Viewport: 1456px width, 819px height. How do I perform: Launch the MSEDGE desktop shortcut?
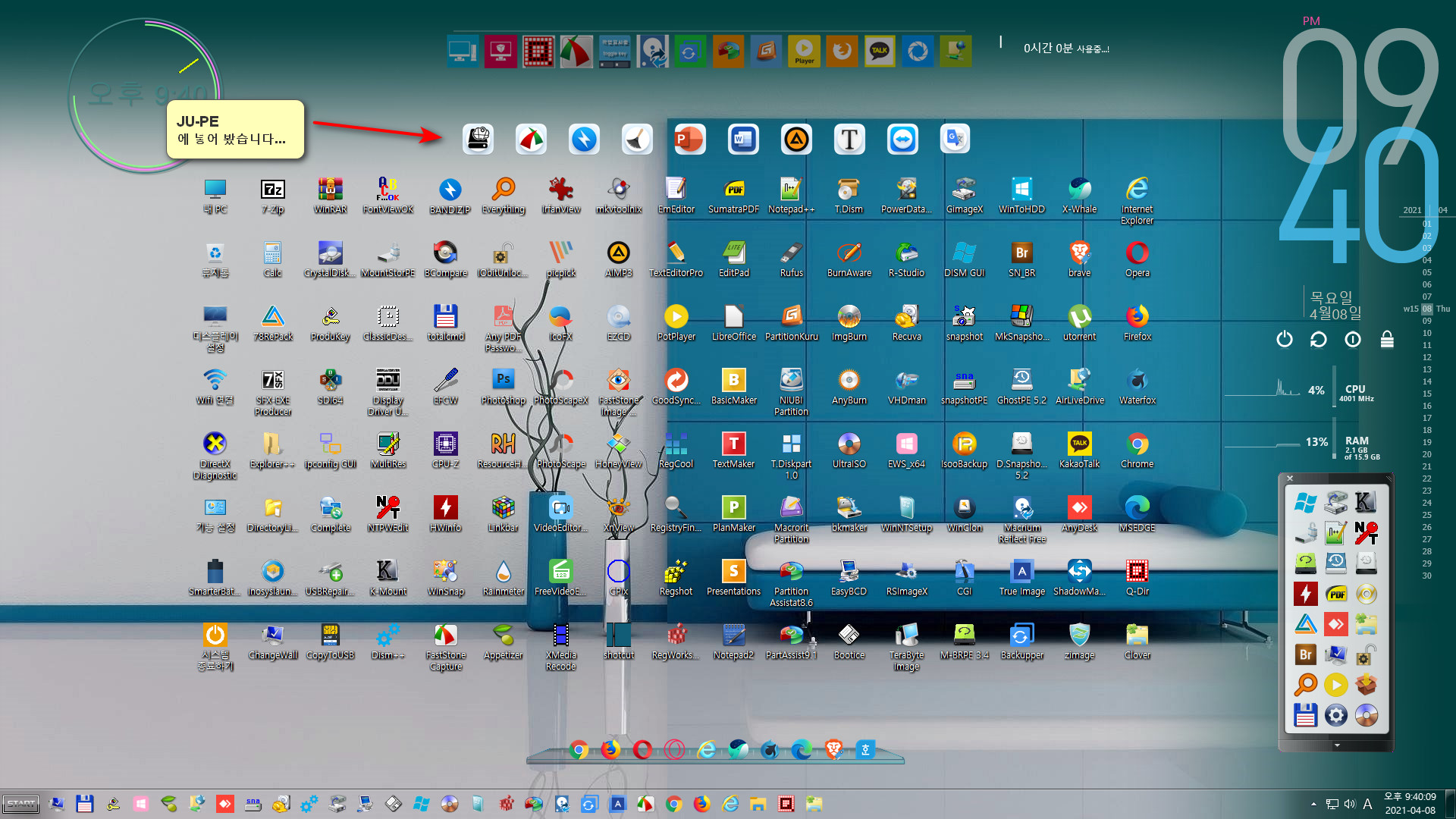[1137, 514]
